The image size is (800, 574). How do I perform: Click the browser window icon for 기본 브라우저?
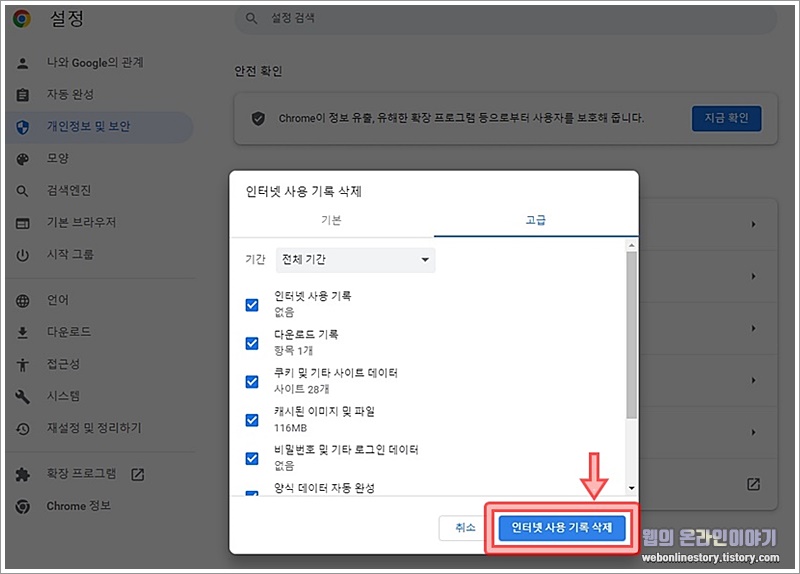[x=22, y=223]
